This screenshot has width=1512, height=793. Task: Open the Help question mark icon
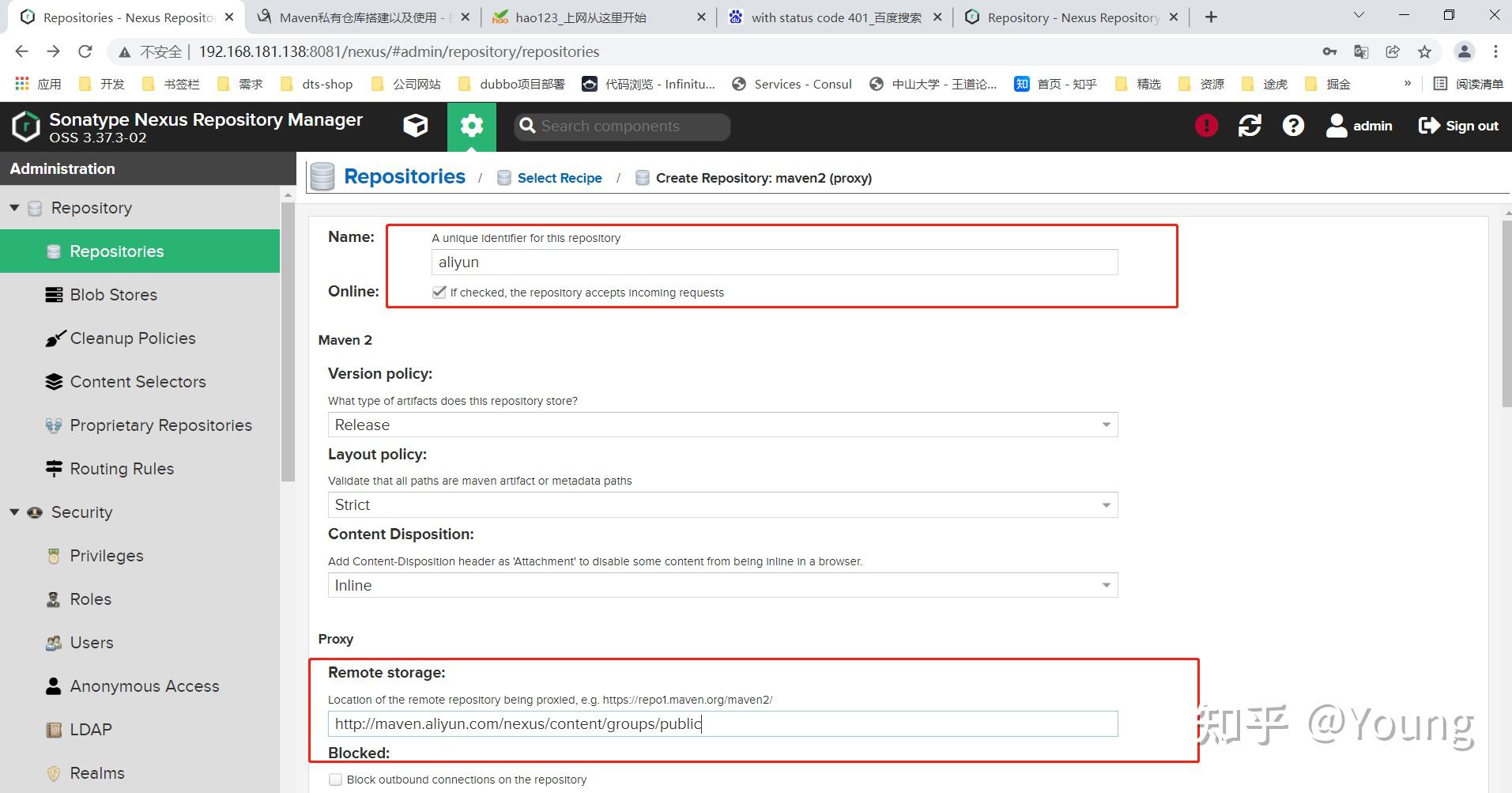(x=1293, y=126)
